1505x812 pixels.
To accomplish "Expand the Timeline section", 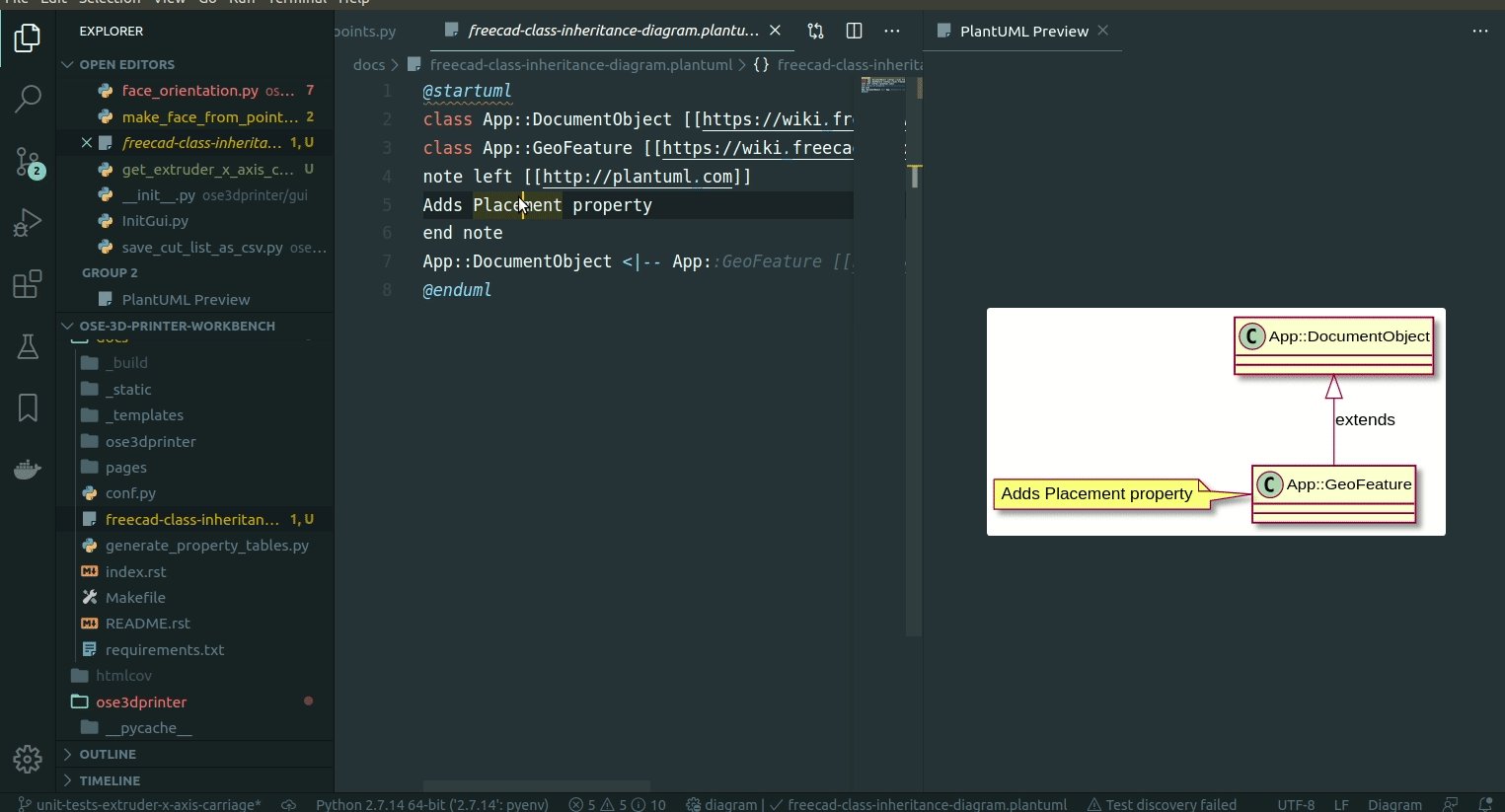I will pos(194,780).
